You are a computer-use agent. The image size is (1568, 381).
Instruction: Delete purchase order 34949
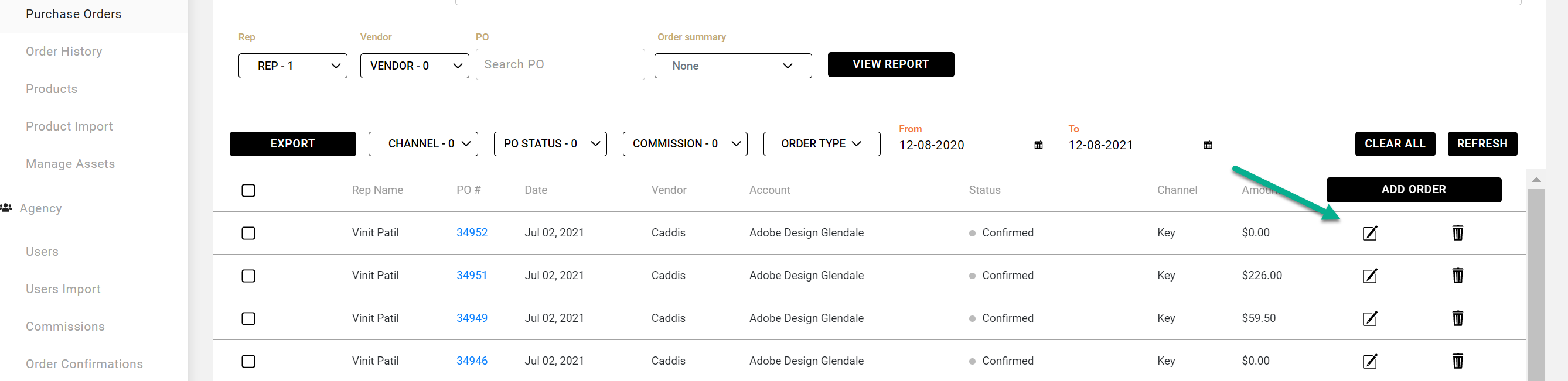tap(1457, 318)
